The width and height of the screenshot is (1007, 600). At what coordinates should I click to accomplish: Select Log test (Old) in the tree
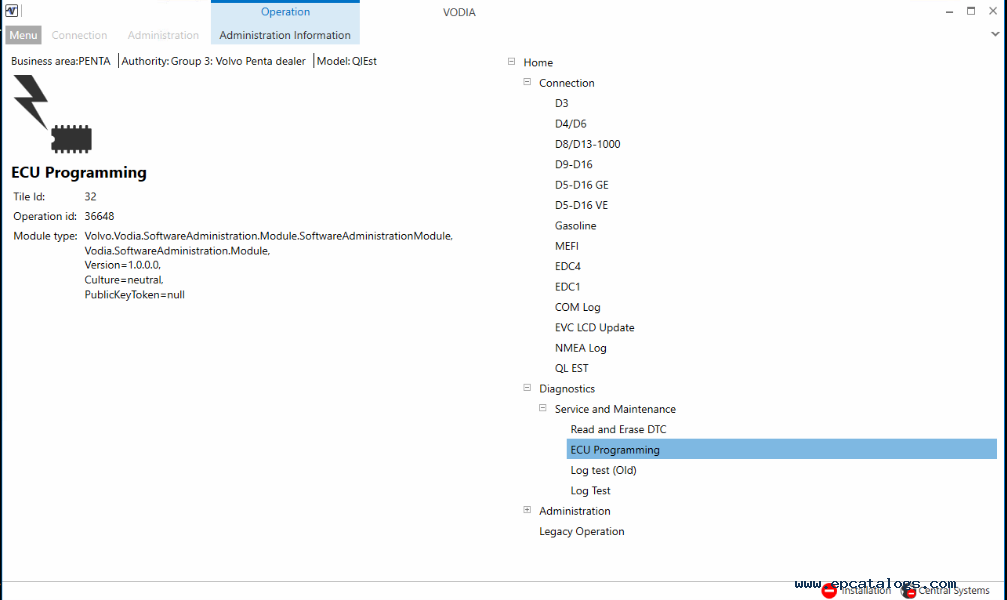[x=603, y=470]
